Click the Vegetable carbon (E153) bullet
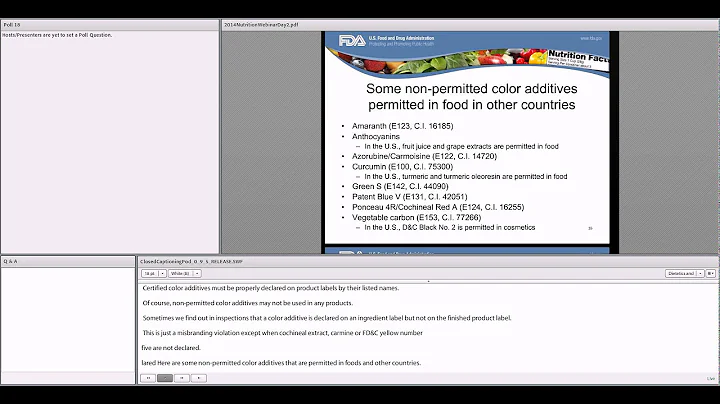This screenshot has width=720, height=404. (x=416, y=218)
